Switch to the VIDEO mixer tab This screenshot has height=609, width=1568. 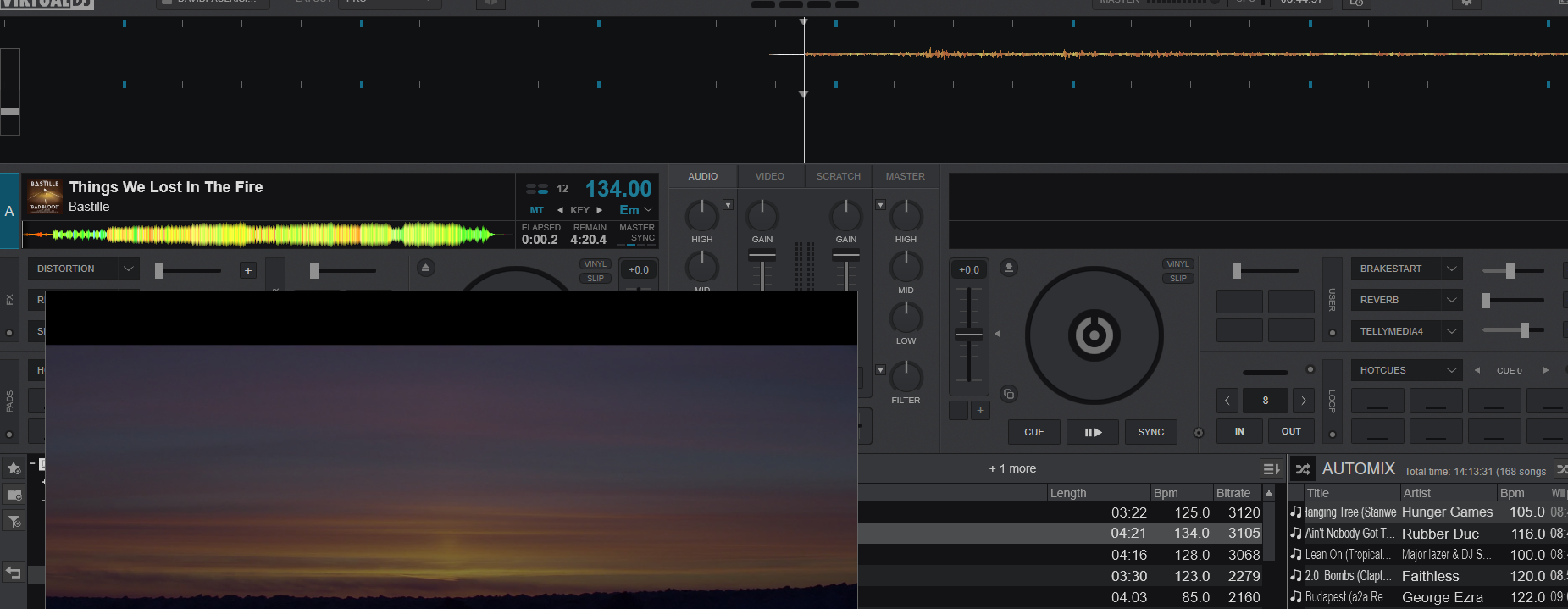770,176
